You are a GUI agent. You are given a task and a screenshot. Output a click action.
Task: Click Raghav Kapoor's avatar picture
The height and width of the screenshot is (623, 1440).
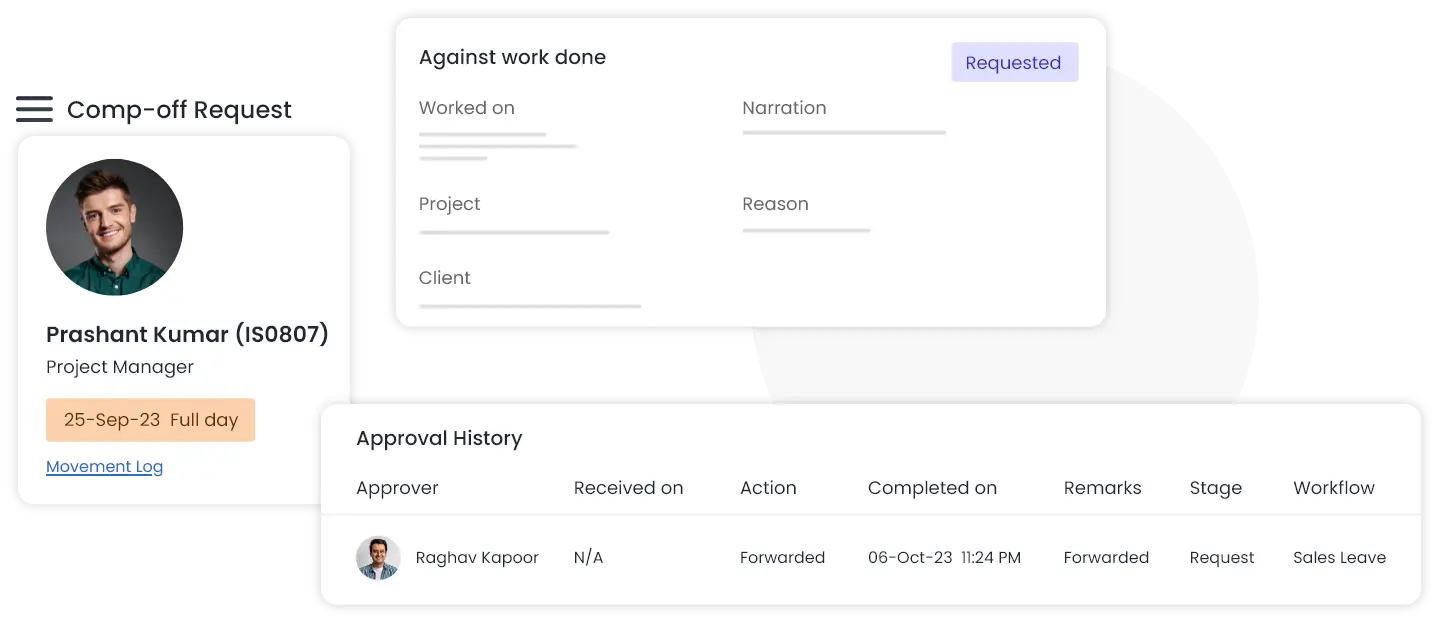pyautogui.click(x=378, y=558)
